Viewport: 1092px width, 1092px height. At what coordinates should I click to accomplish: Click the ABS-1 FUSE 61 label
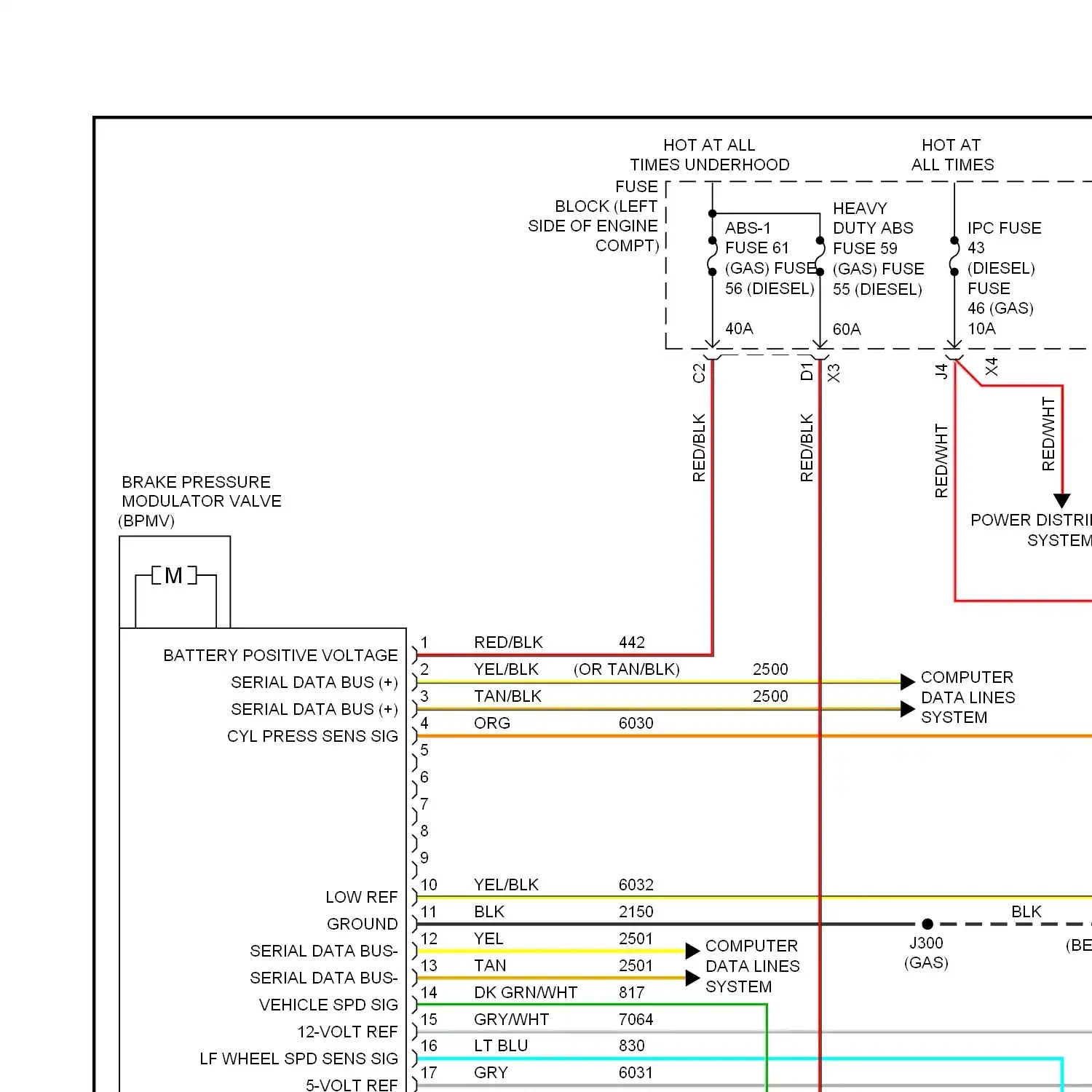[769, 258]
